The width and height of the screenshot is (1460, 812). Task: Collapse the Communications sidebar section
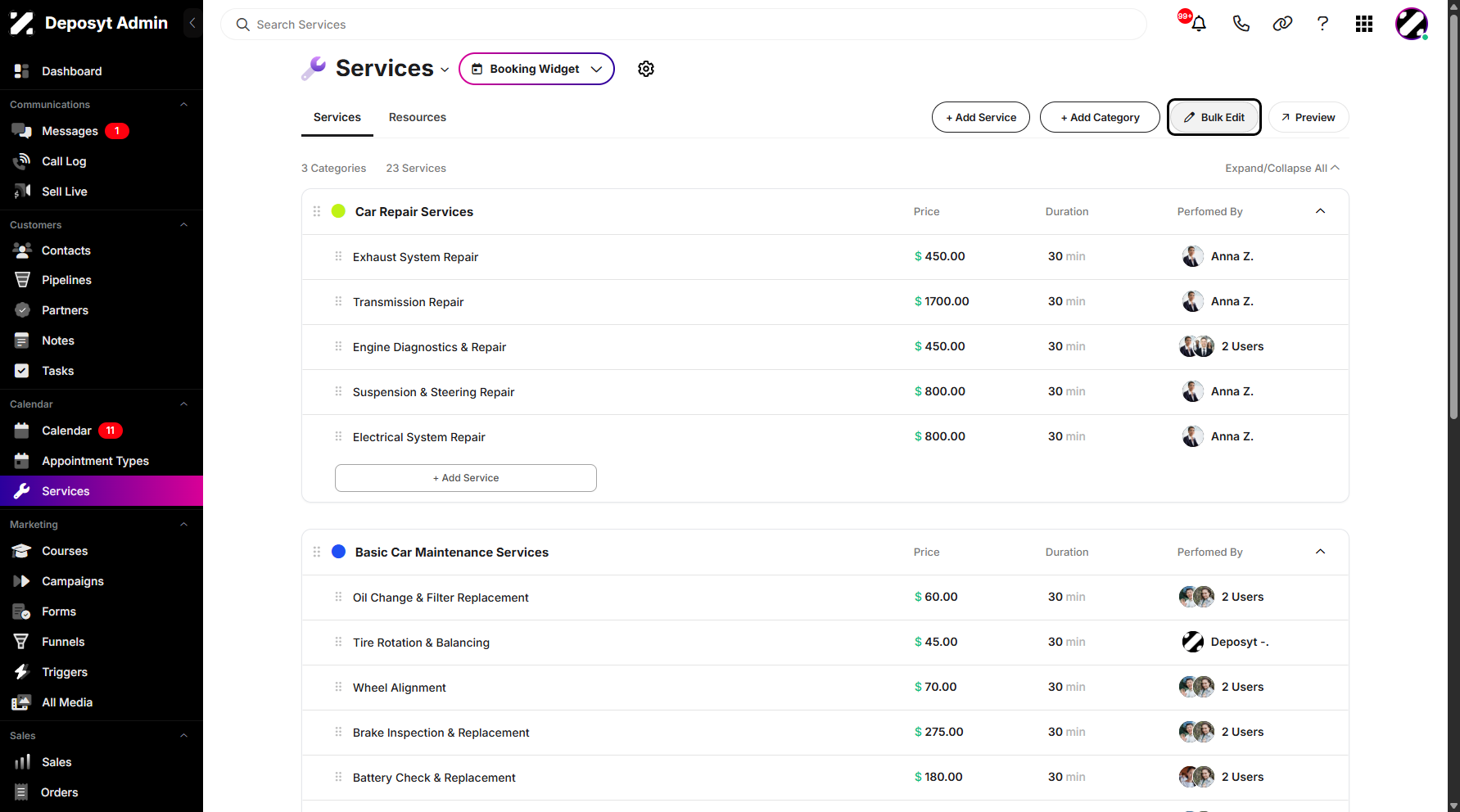(x=184, y=105)
